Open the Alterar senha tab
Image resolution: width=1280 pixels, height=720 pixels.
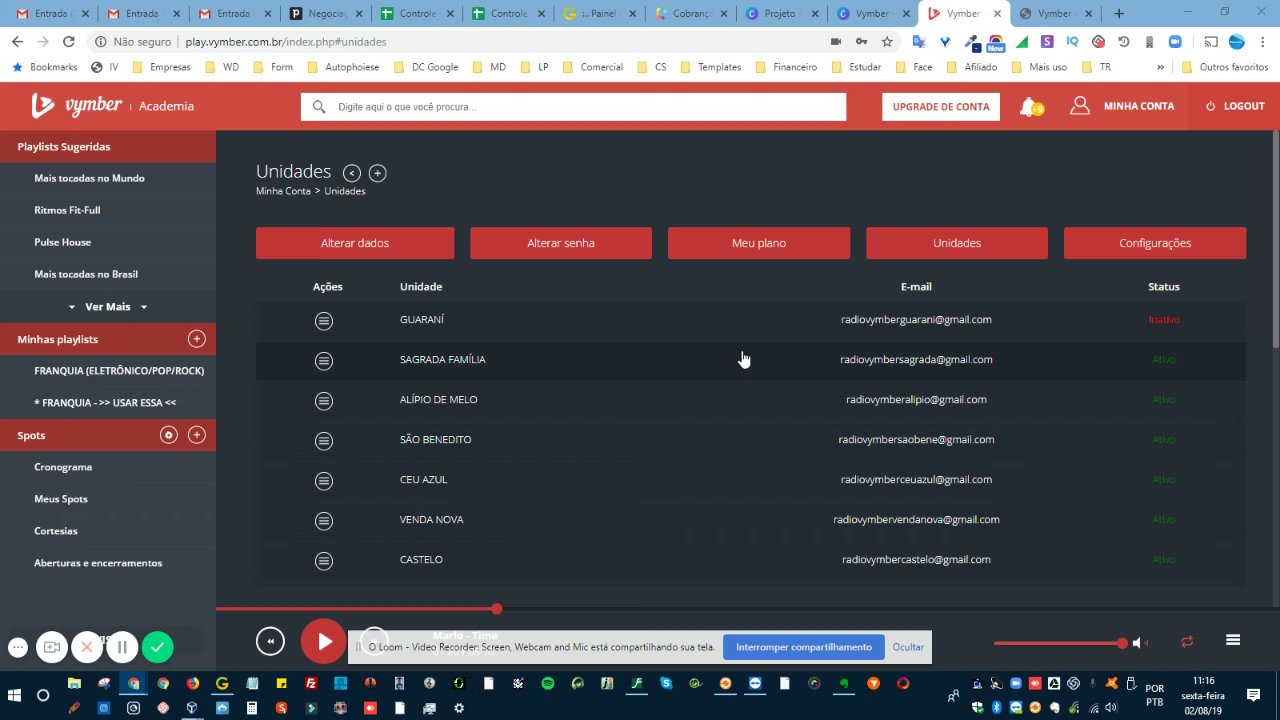pos(561,243)
